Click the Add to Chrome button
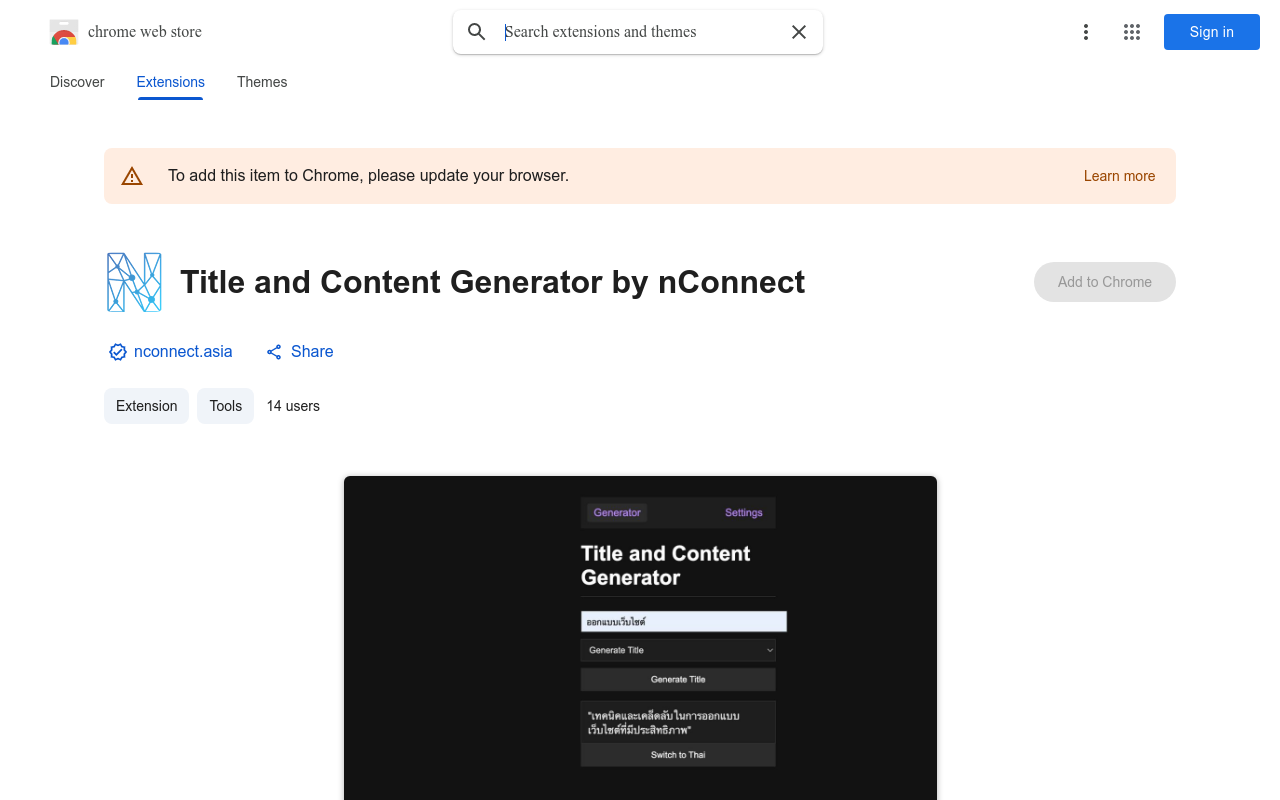Screen dimensions: 1280x800 click(1105, 282)
